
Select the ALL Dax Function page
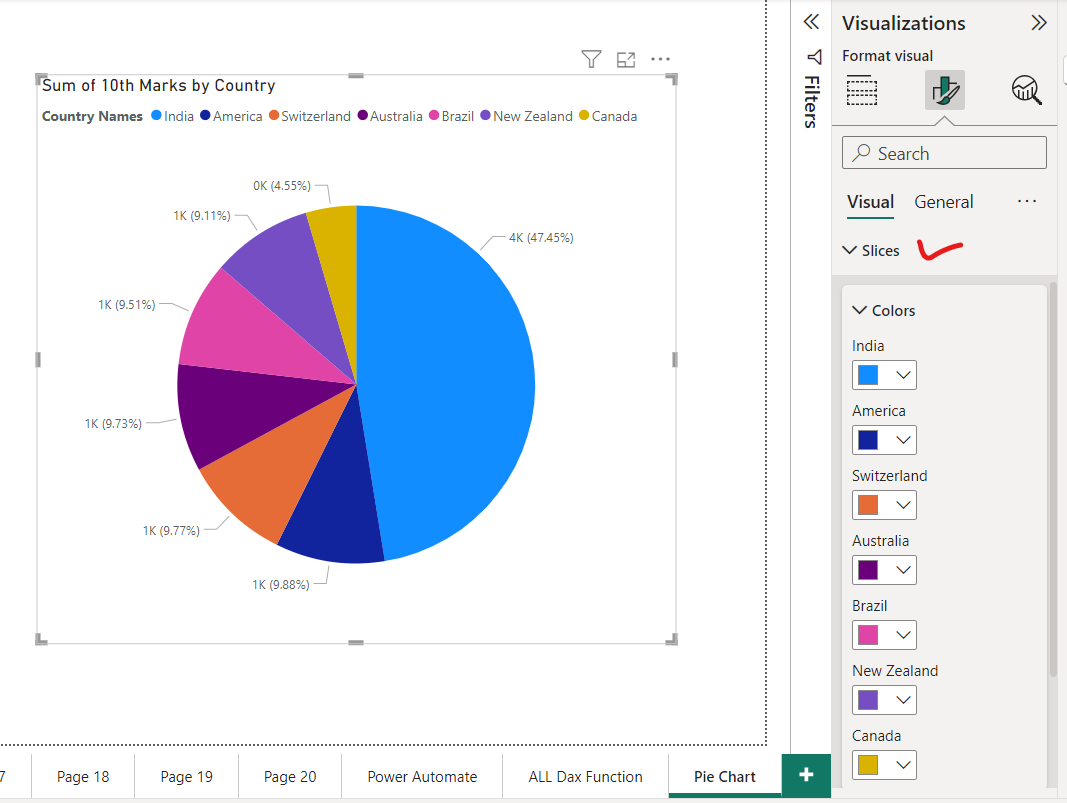pyautogui.click(x=584, y=776)
